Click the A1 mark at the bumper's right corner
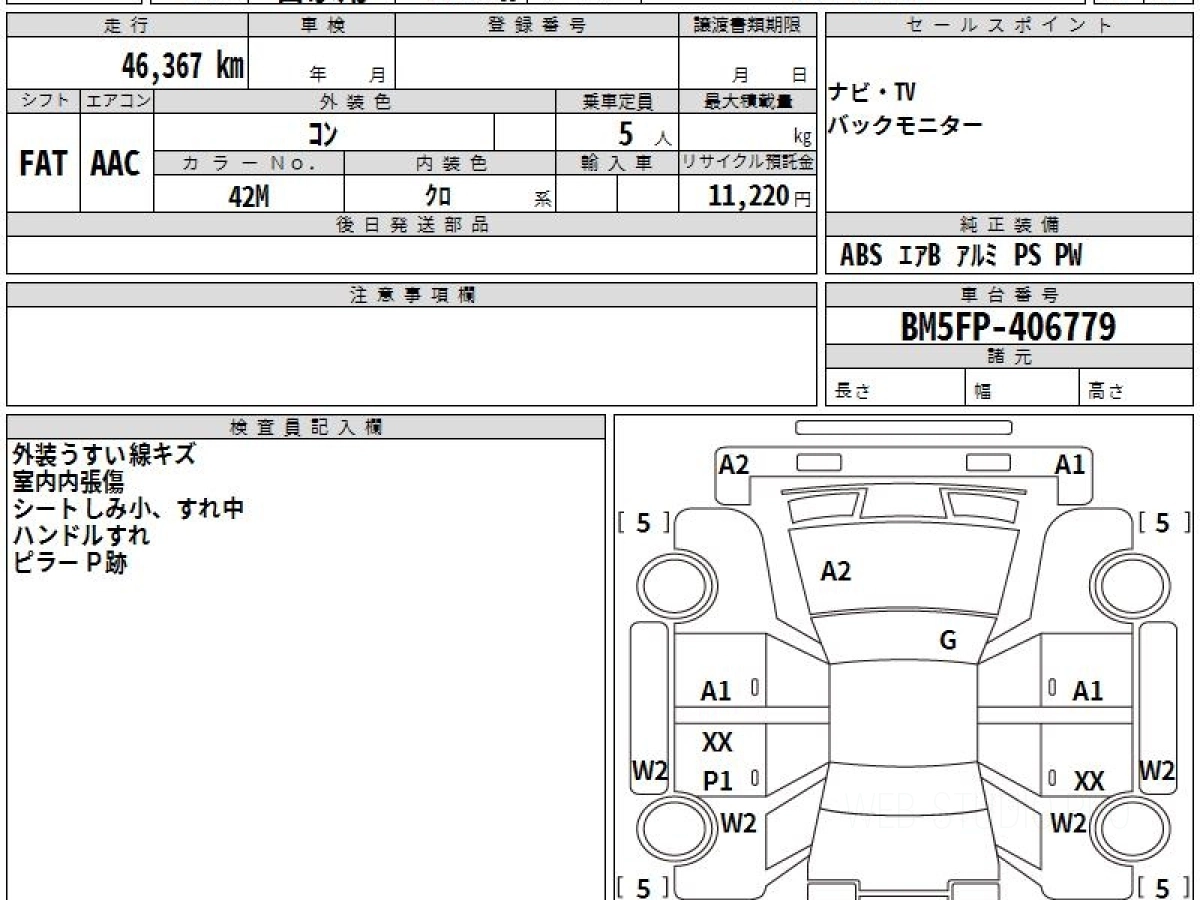The width and height of the screenshot is (1200, 900). click(1070, 464)
